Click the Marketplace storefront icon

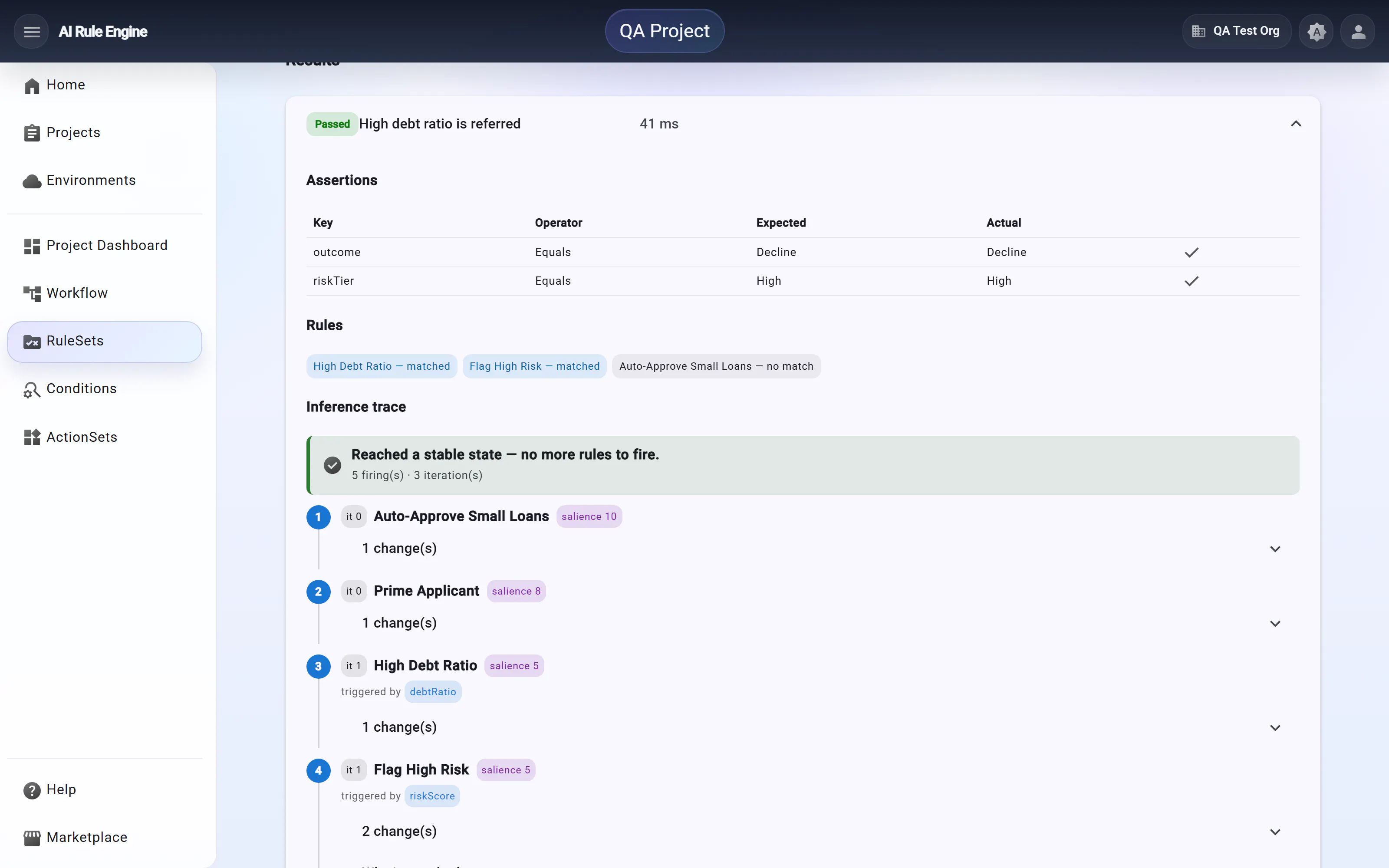click(x=32, y=838)
